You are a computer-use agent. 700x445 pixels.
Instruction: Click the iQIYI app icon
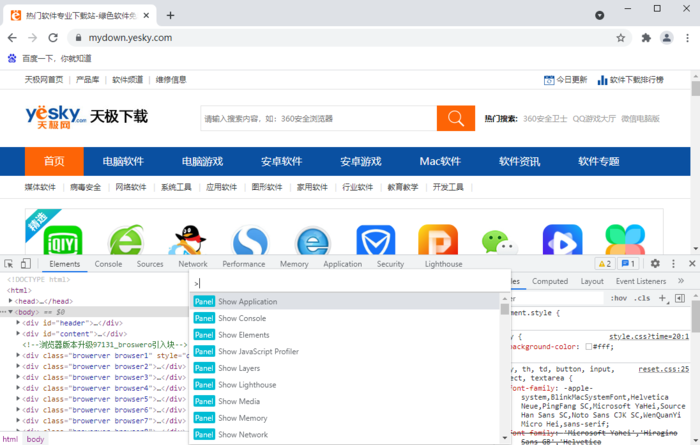click(63, 240)
